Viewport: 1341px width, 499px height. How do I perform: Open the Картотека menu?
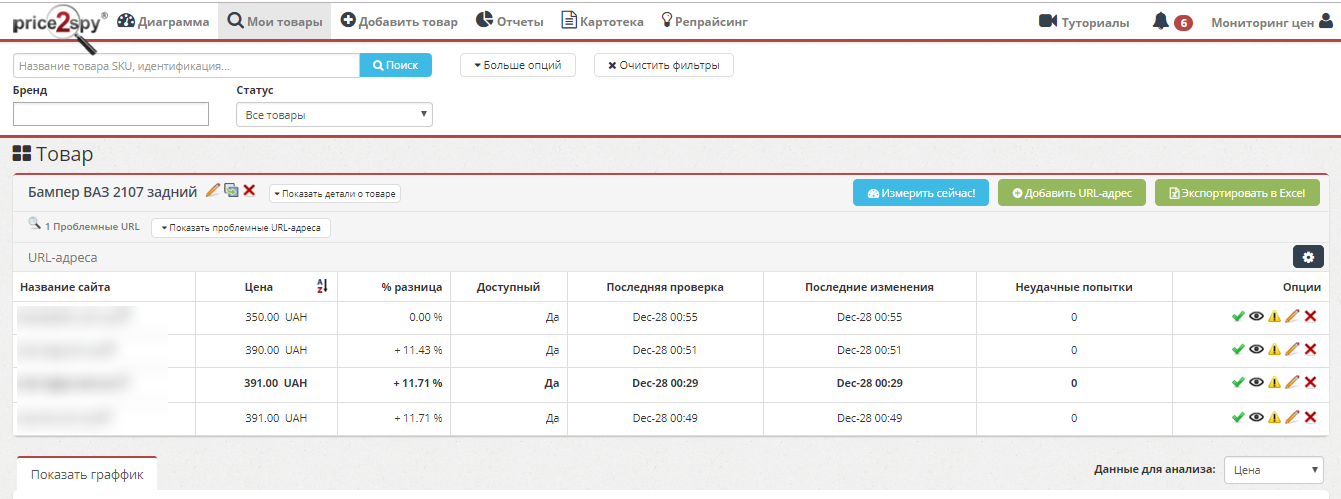click(x=602, y=21)
